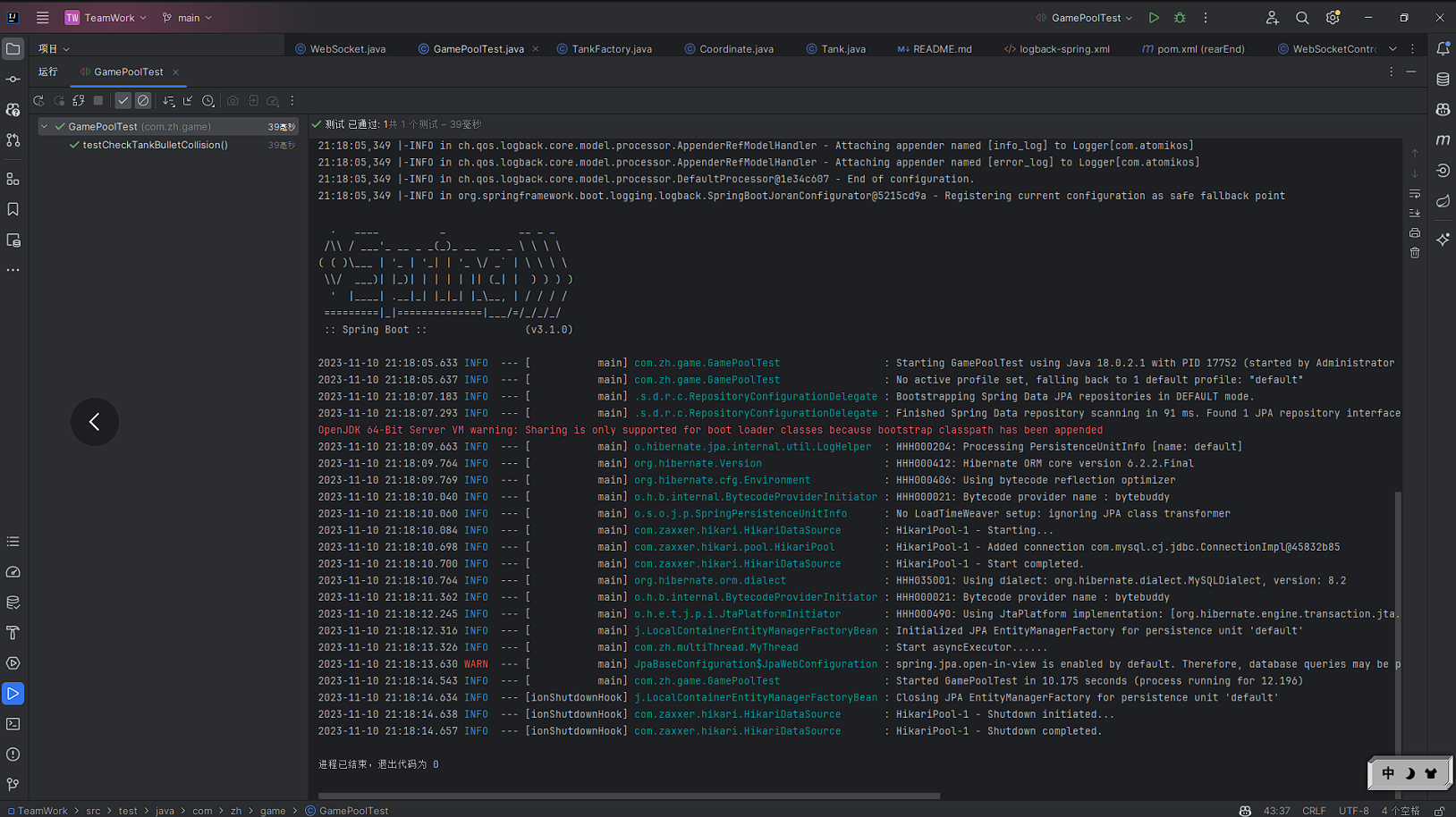Image resolution: width=1456 pixels, height=817 pixels.
Task: Open IDE settings gear icon
Action: (x=1333, y=18)
